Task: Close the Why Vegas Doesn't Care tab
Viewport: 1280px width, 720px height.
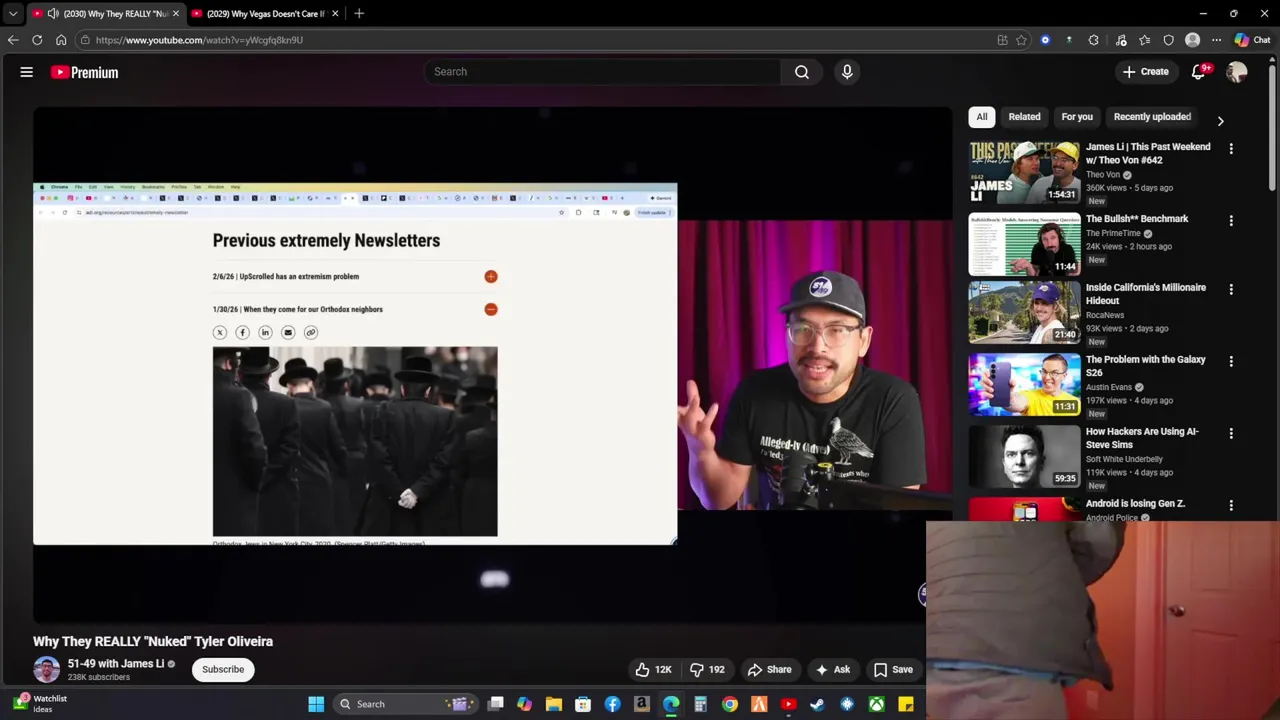Action: [335, 14]
